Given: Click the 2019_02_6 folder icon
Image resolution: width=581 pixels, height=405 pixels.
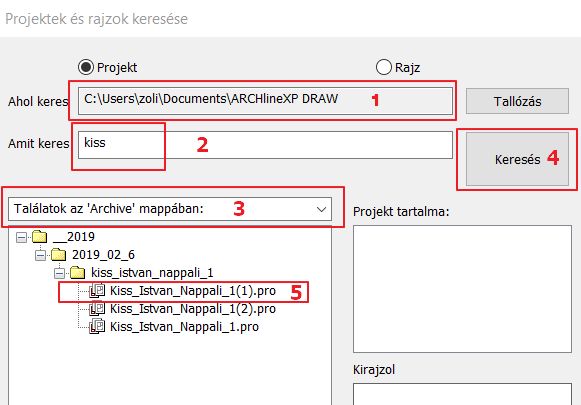Looking at the screenshot, I should (x=58, y=255).
